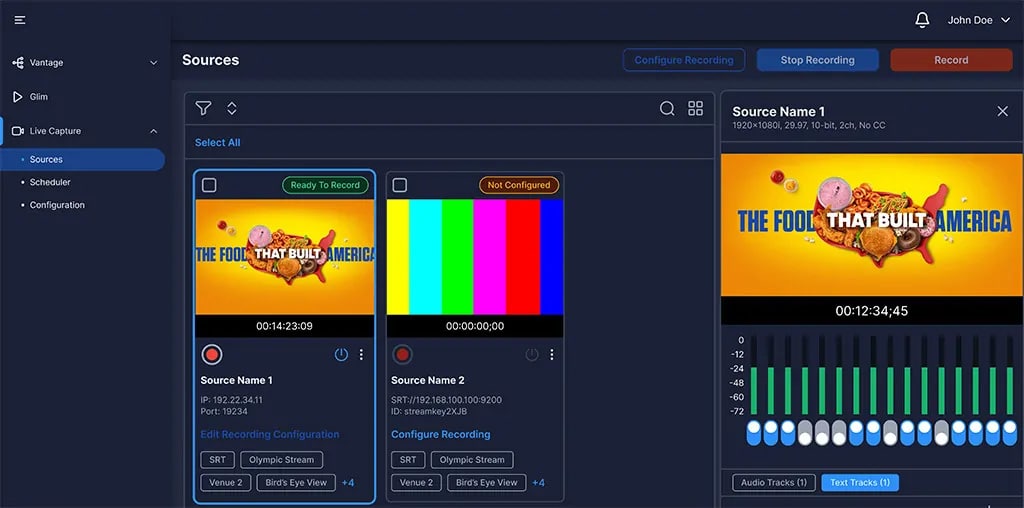Image resolution: width=1024 pixels, height=508 pixels.
Task: Click Bird's Eye View tag on Source Name 2
Action: (487, 483)
